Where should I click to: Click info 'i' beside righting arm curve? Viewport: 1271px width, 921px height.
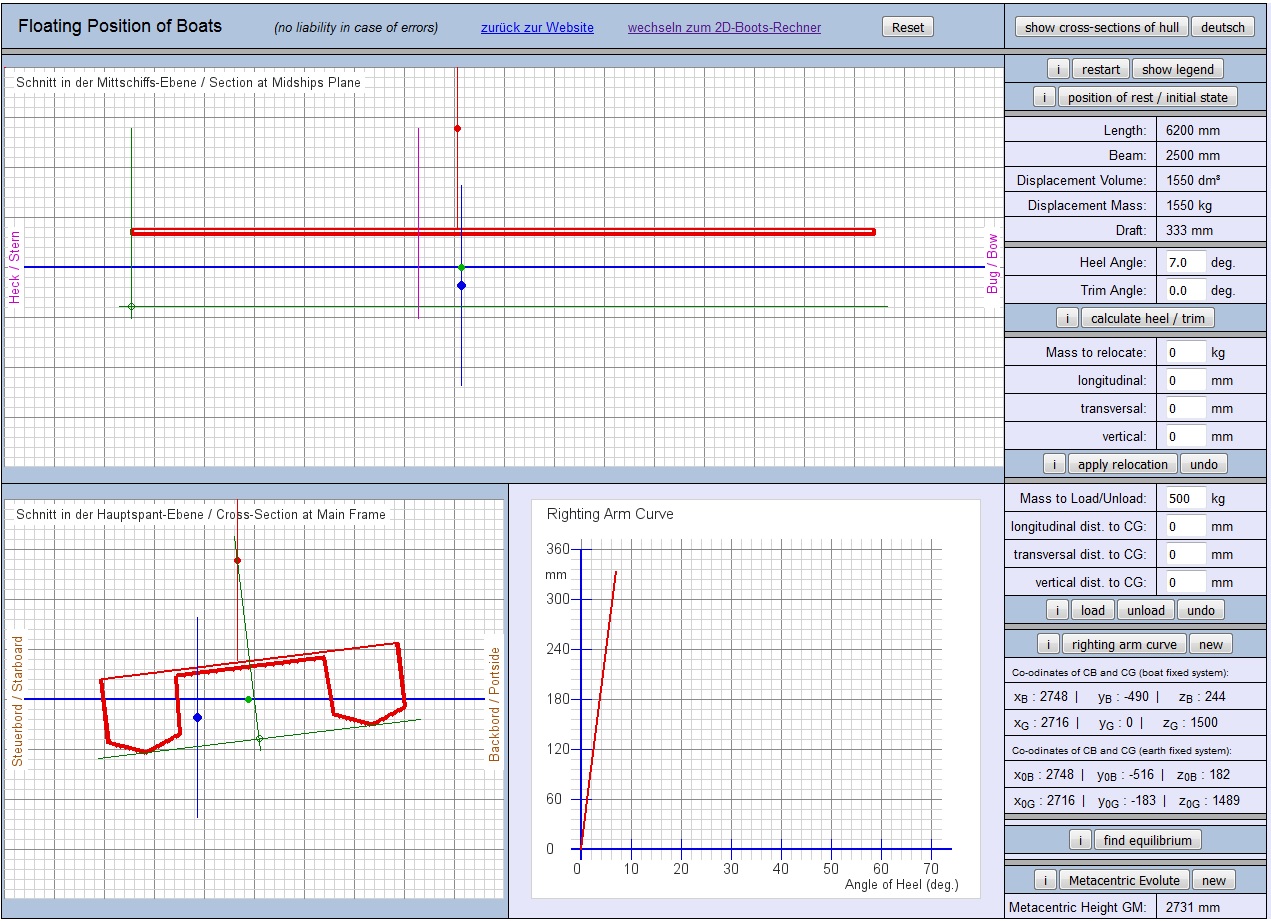(1048, 644)
